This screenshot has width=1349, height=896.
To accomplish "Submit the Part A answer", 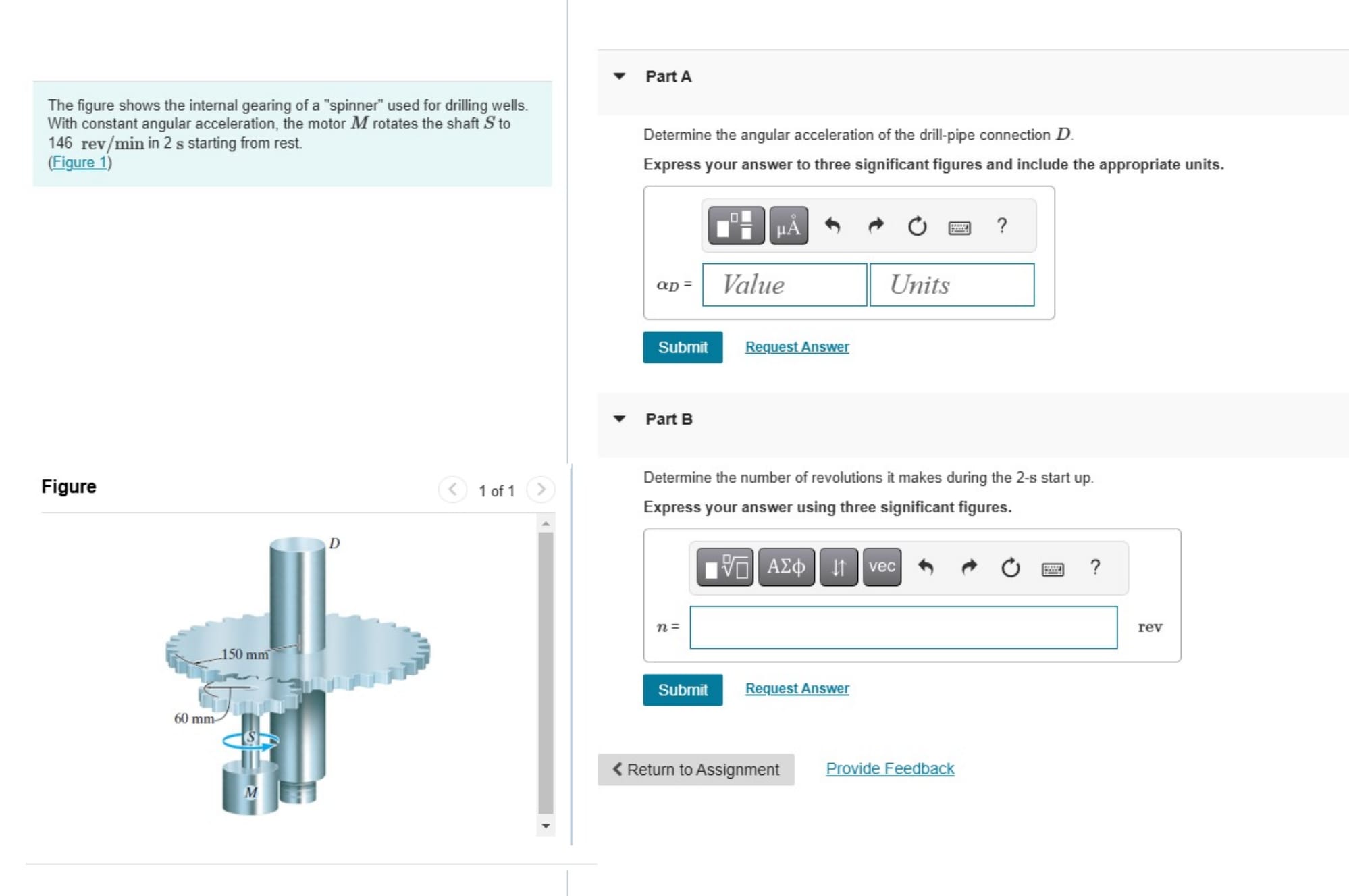I will 682,347.
